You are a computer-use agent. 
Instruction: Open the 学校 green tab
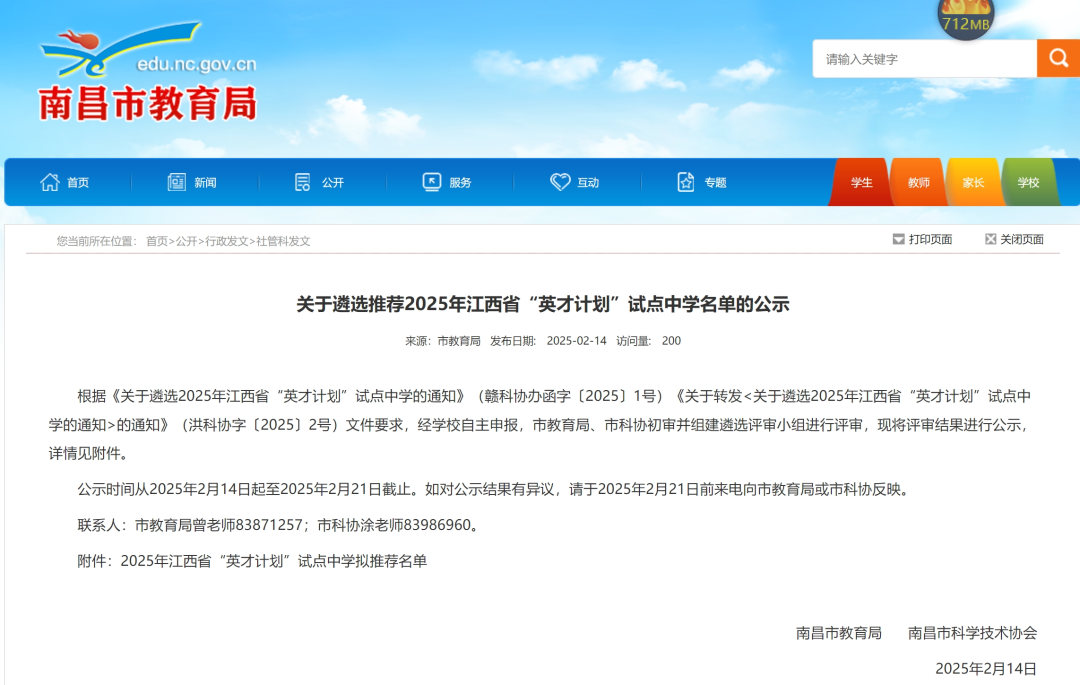[1028, 183]
